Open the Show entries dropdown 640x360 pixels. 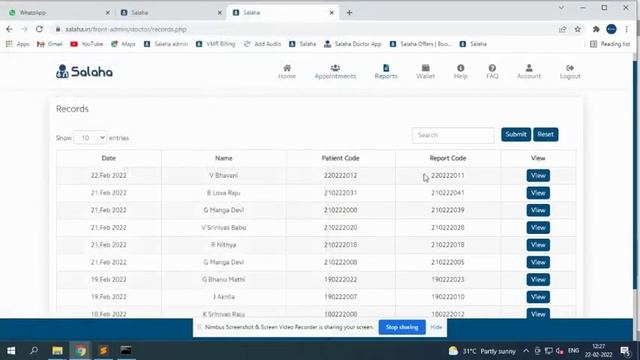coord(90,138)
